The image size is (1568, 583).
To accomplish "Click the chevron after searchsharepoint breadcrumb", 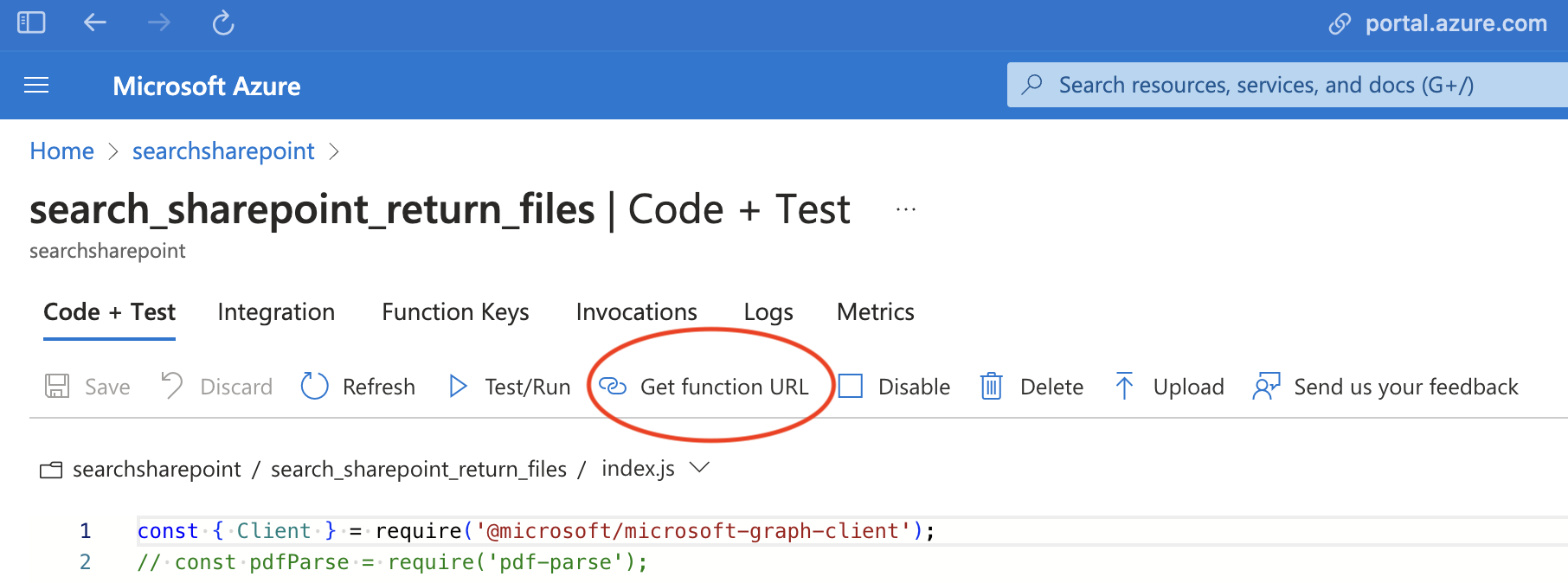I will (334, 151).
